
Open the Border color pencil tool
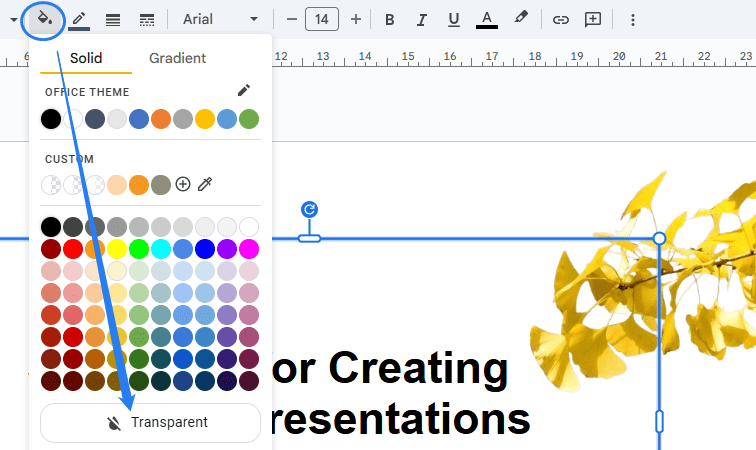click(x=79, y=20)
